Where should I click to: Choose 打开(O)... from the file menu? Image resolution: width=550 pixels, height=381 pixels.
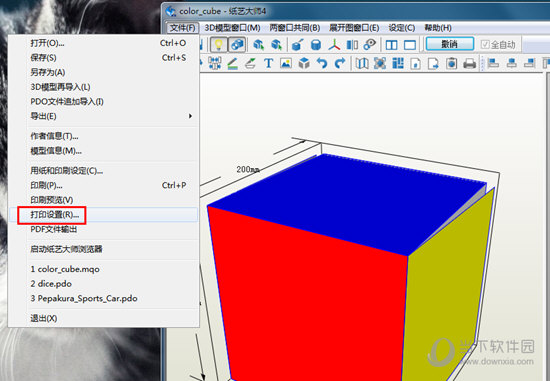(103, 43)
